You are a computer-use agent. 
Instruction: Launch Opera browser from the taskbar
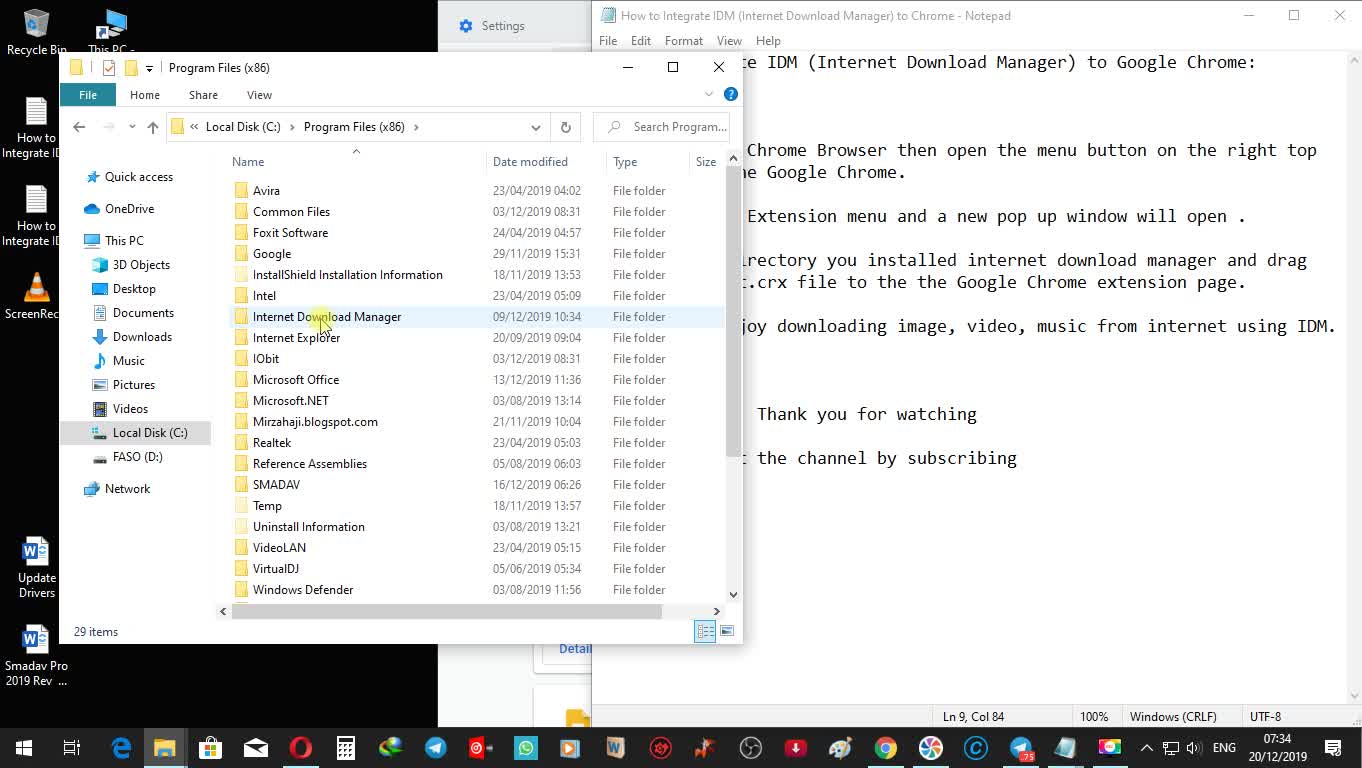301,748
